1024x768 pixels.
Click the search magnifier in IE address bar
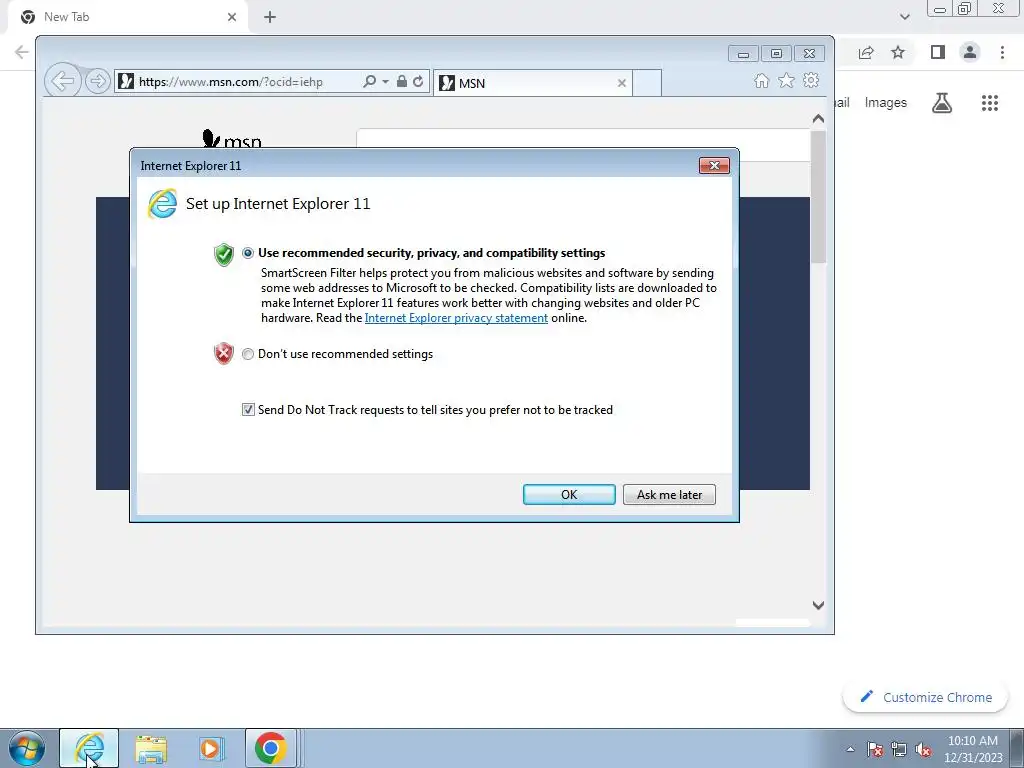(x=369, y=82)
